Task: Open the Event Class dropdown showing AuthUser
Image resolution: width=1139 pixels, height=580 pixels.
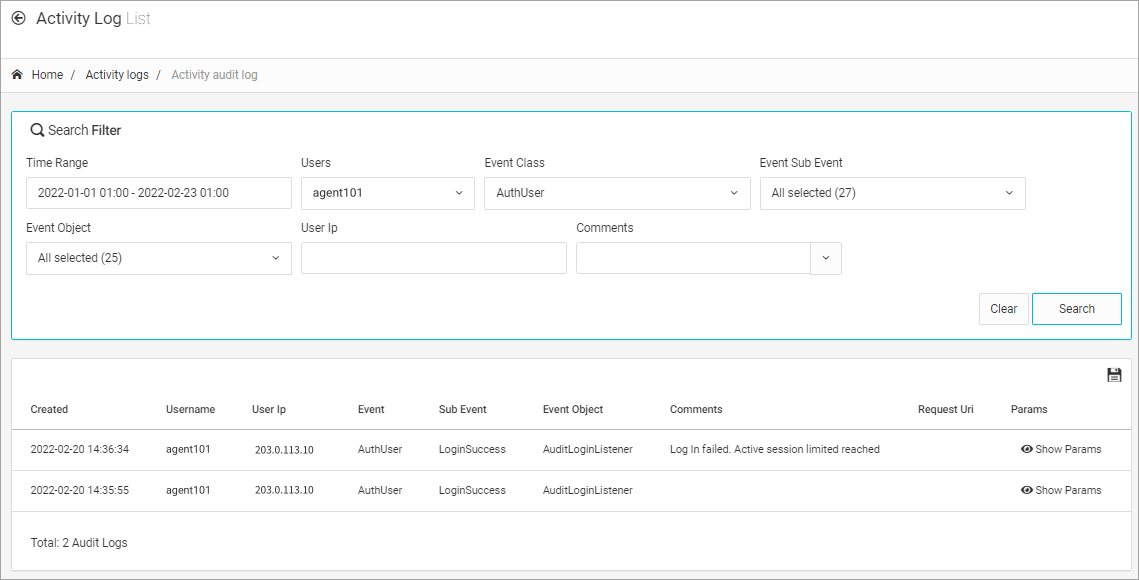Action: (x=617, y=193)
